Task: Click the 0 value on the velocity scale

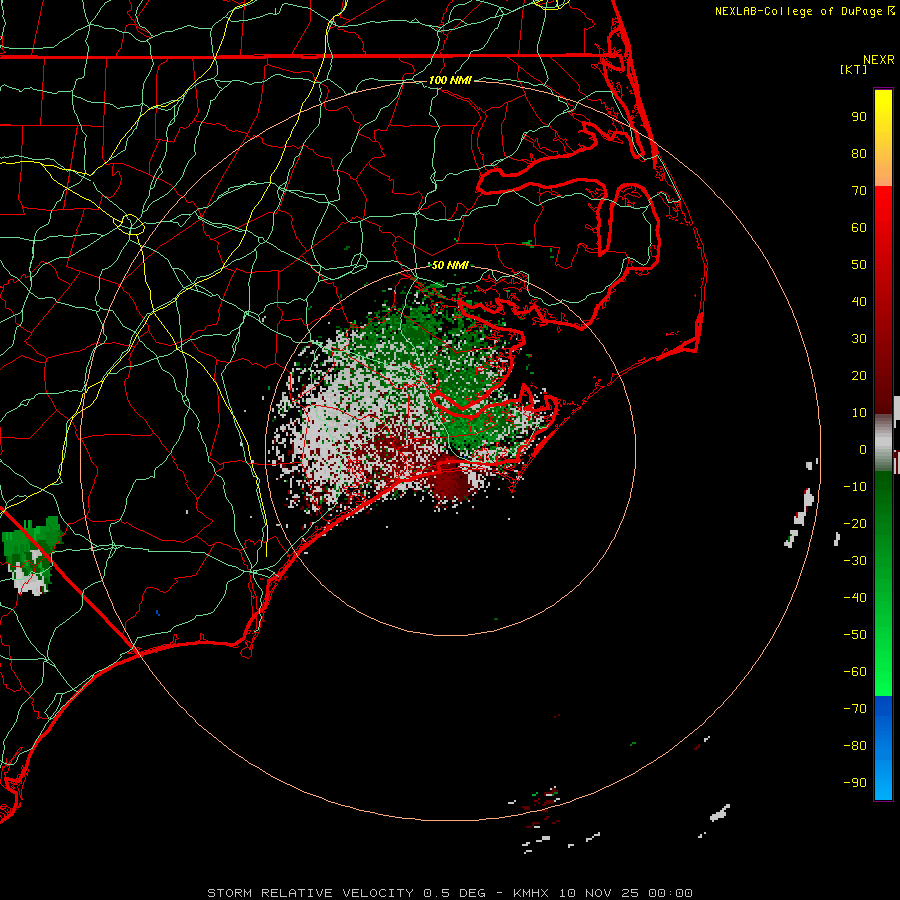Action: [x=863, y=449]
